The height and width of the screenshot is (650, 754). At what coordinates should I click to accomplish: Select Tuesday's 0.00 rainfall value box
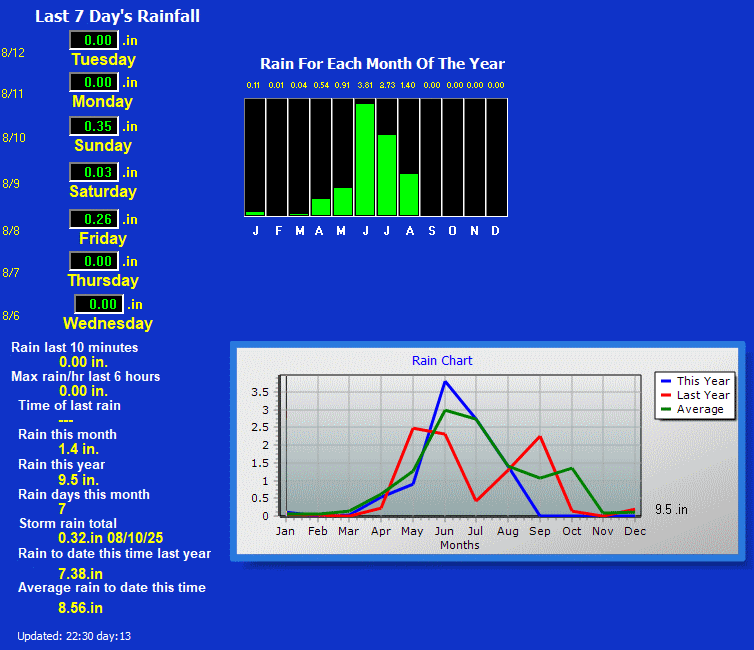click(x=94, y=40)
